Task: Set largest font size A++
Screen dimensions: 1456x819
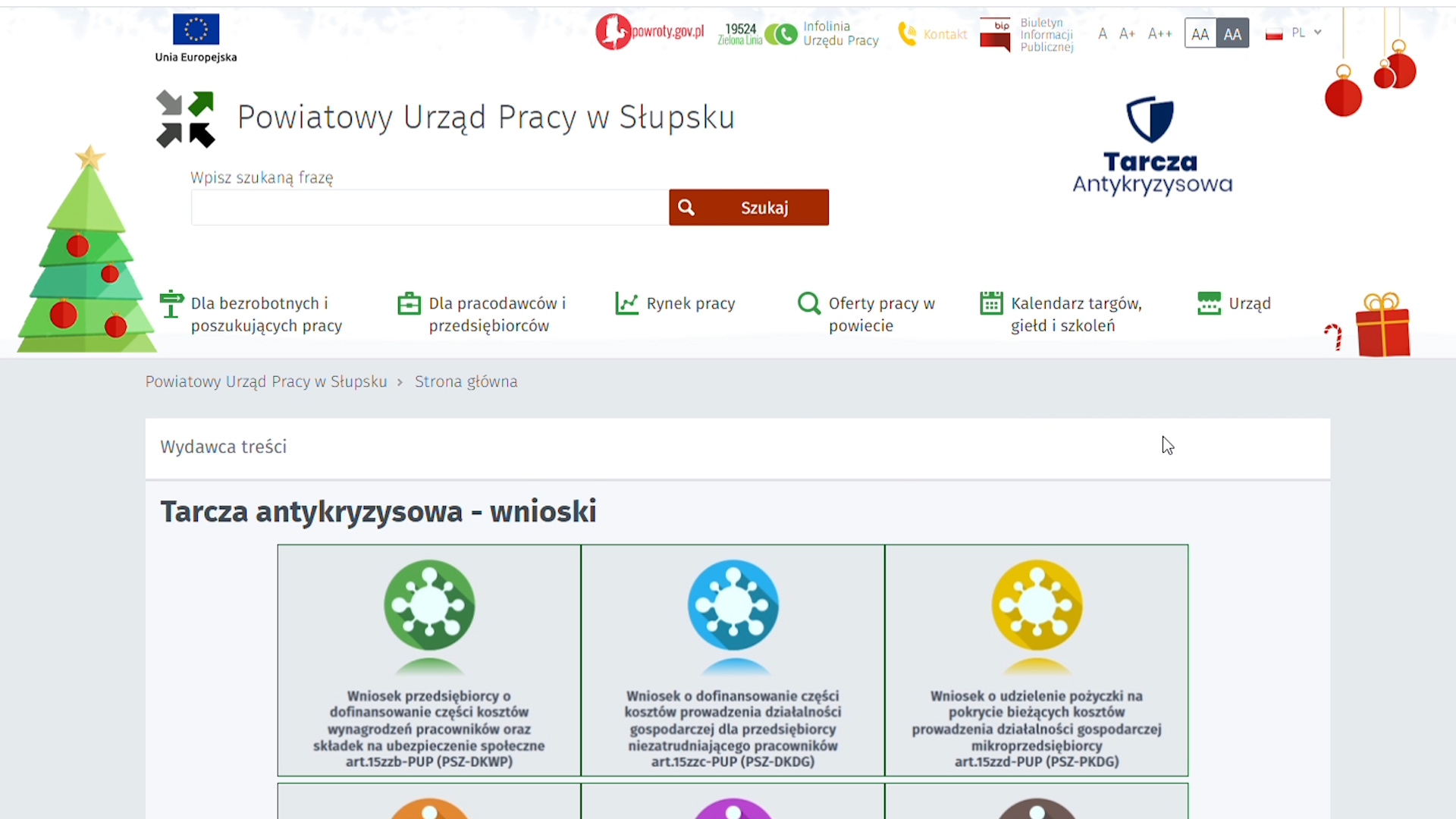Action: tap(1159, 34)
